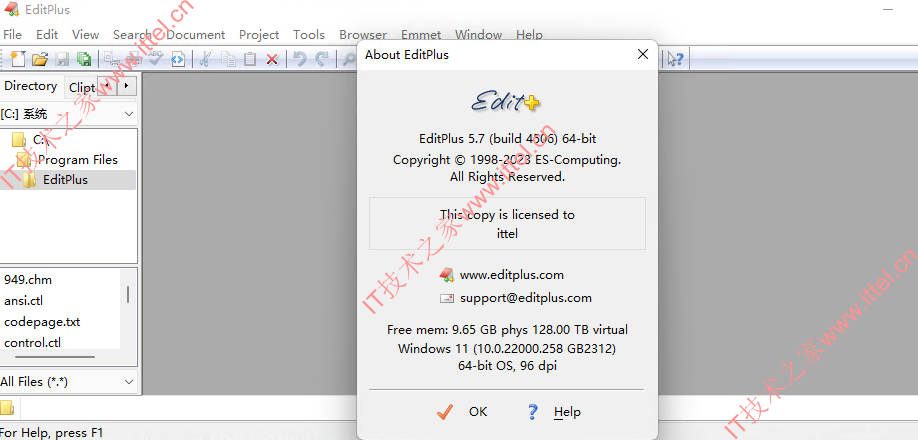918x440 pixels.
Task: Click the Print toolbar icon
Action: click(133, 59)
